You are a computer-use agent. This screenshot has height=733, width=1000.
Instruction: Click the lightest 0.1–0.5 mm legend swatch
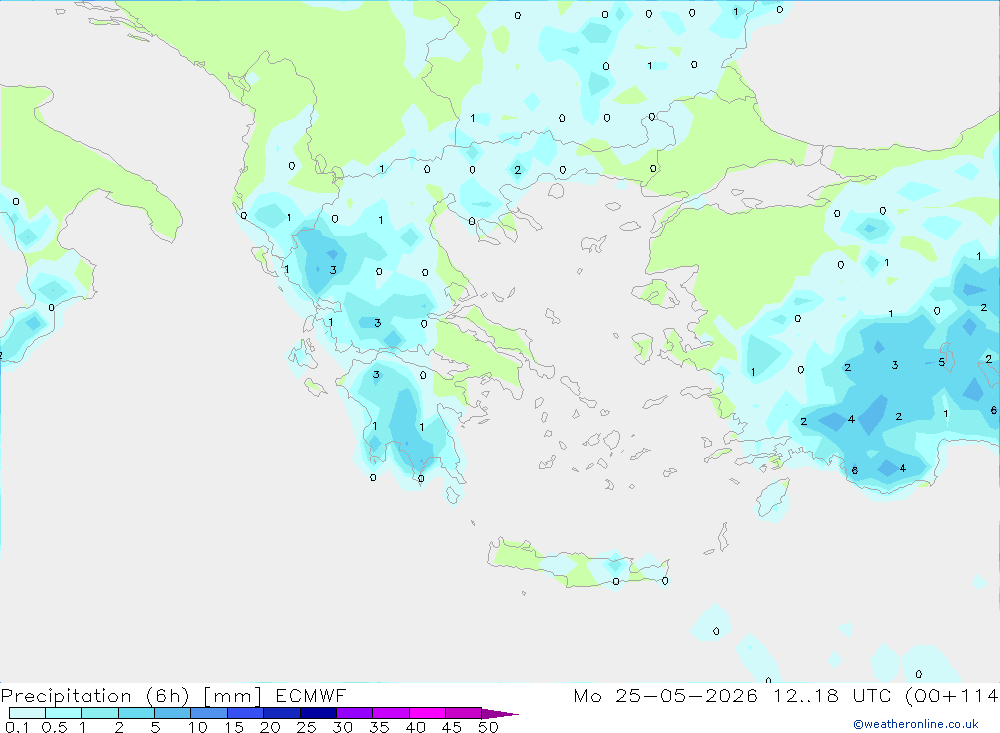point(27,713)
